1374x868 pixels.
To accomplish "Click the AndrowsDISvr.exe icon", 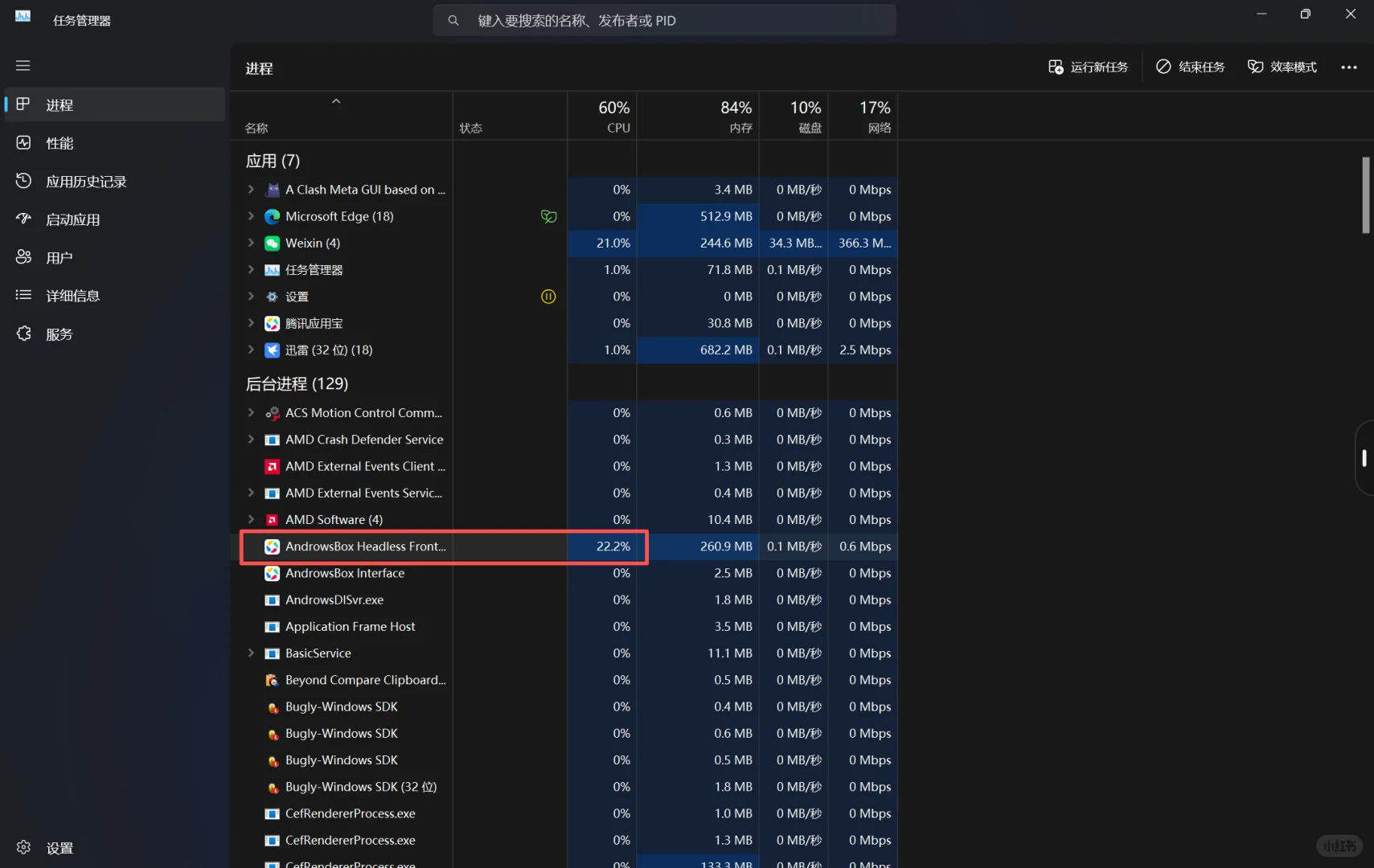I will click(x=273, y=600).
